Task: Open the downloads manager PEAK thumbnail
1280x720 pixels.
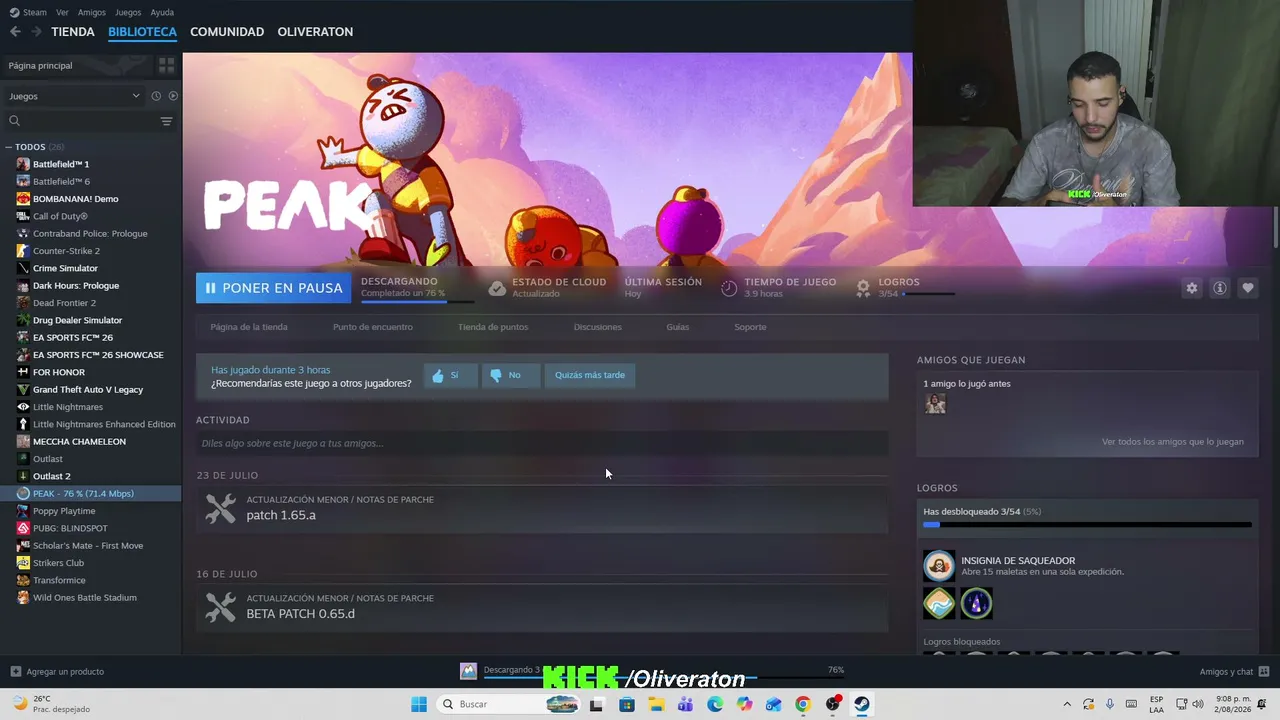Action: tap(468, 671)
